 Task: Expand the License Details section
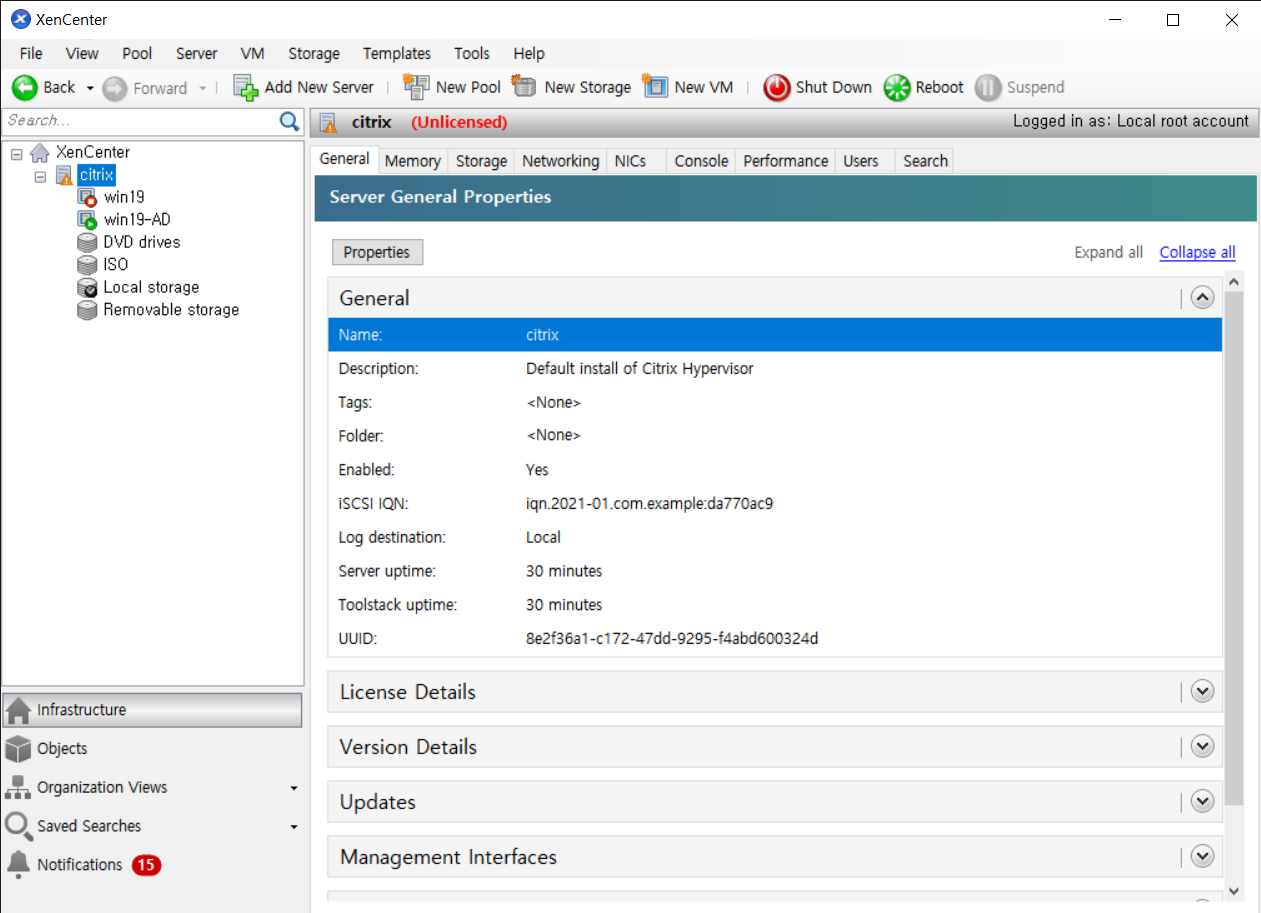pyautogui.click(x=1202, y=691)
